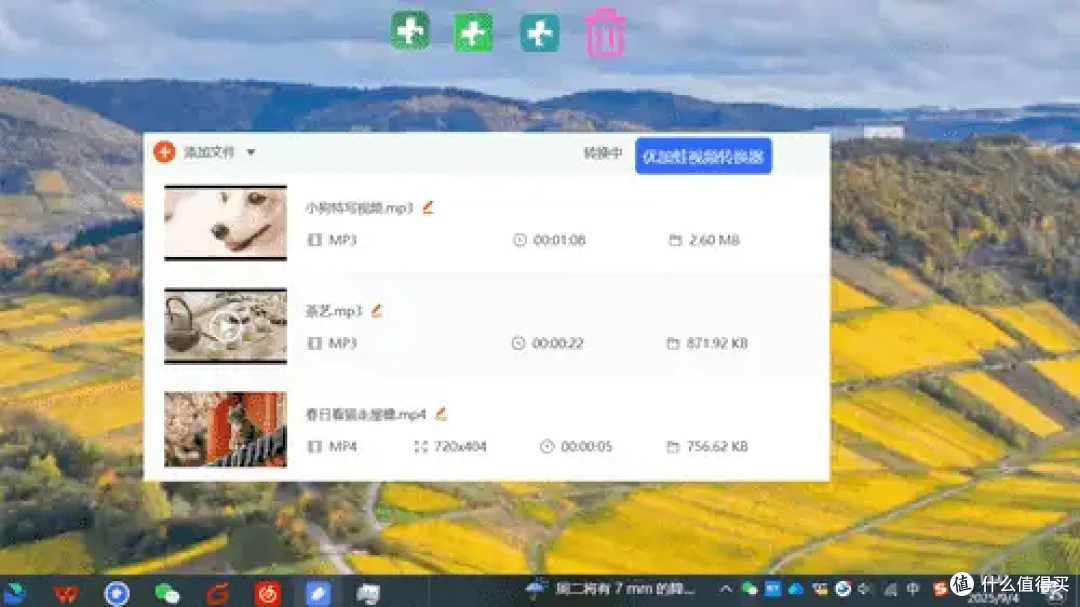Rename the 小狗 mp3 file via pencil icon
Screen dimensions: 1080x607
click(x=428, y=207)
